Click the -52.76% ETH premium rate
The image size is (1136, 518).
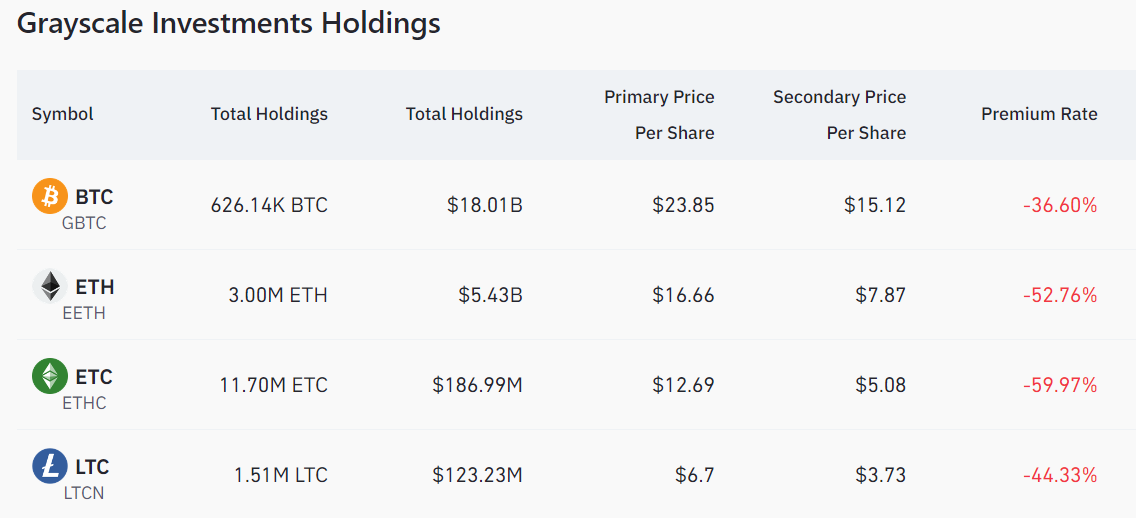click(x=1060, y=295)
